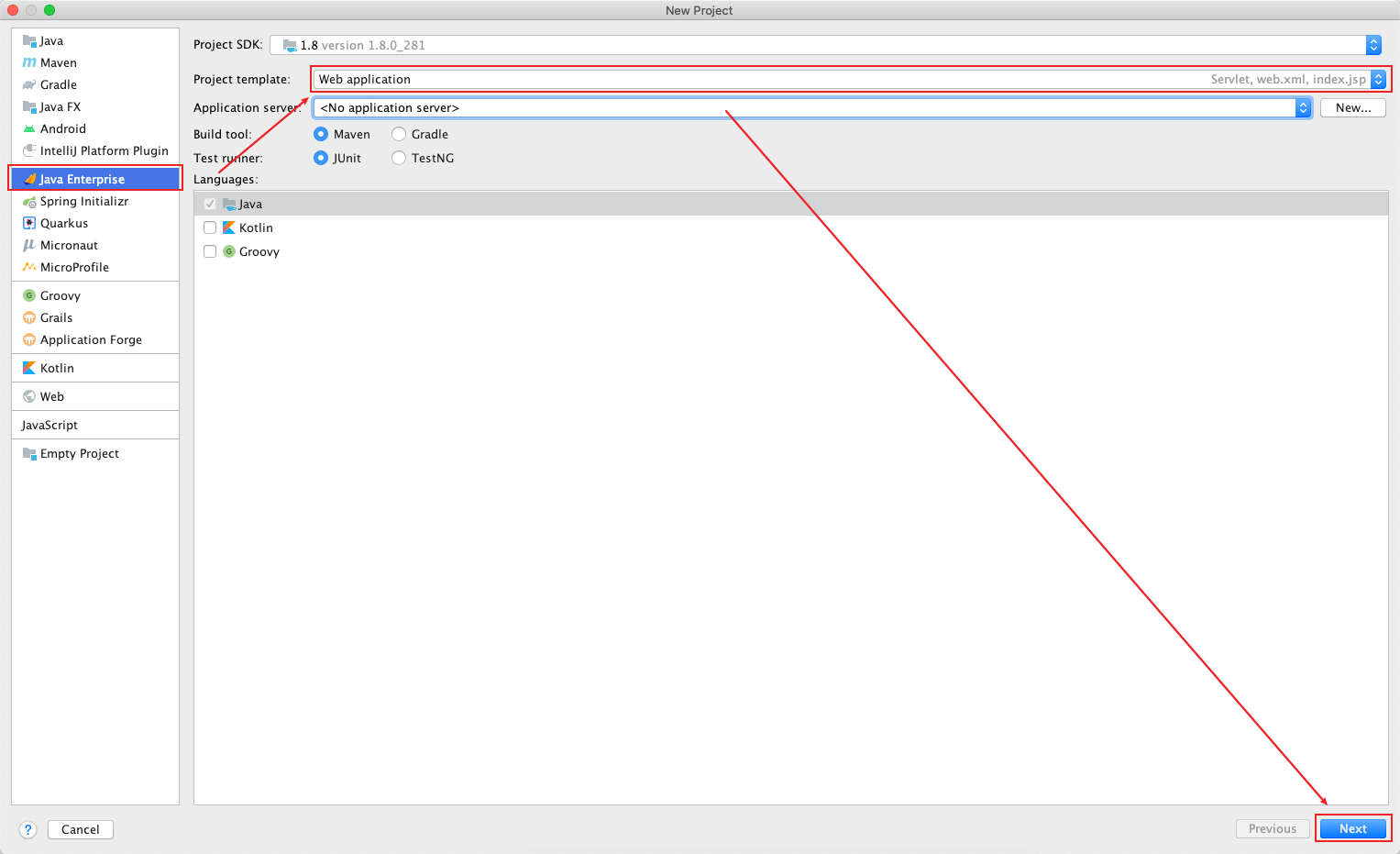
Task: Click the Kotlin icon in Languages list
Action: tap(229, 227)
